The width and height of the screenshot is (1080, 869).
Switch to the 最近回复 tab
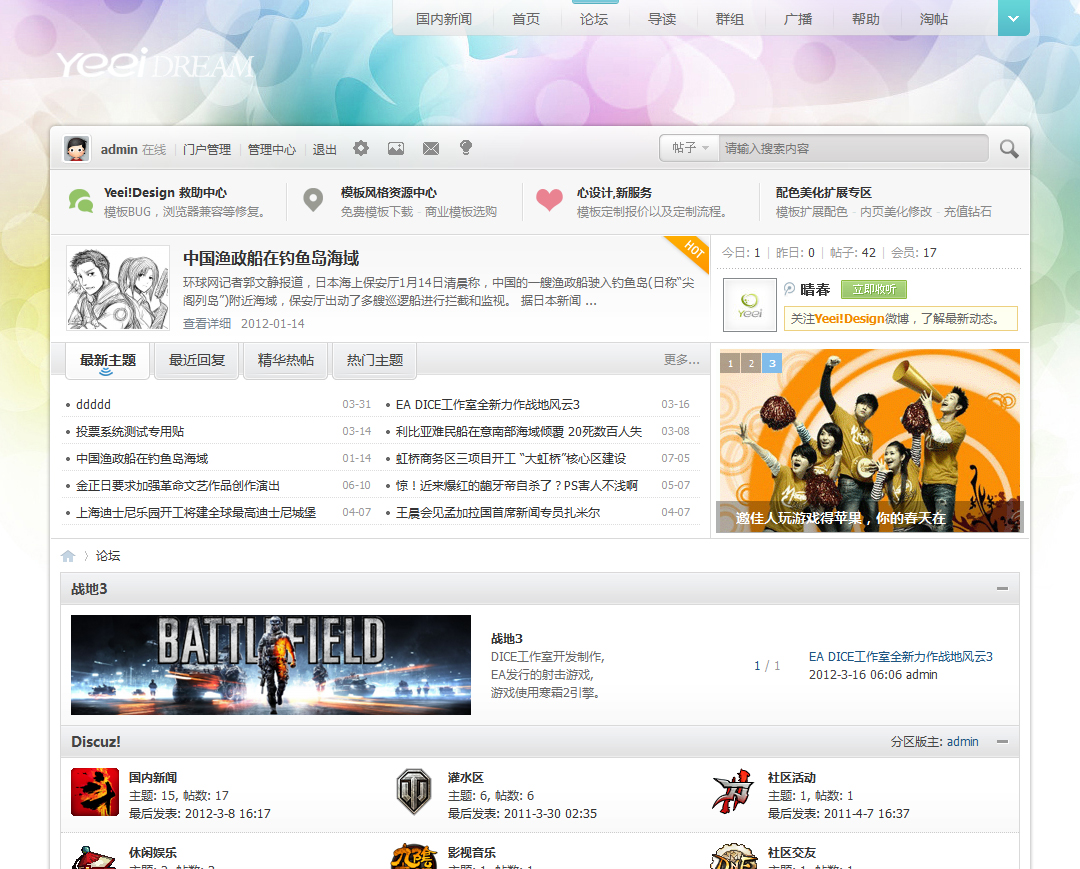tap(197, 360)
